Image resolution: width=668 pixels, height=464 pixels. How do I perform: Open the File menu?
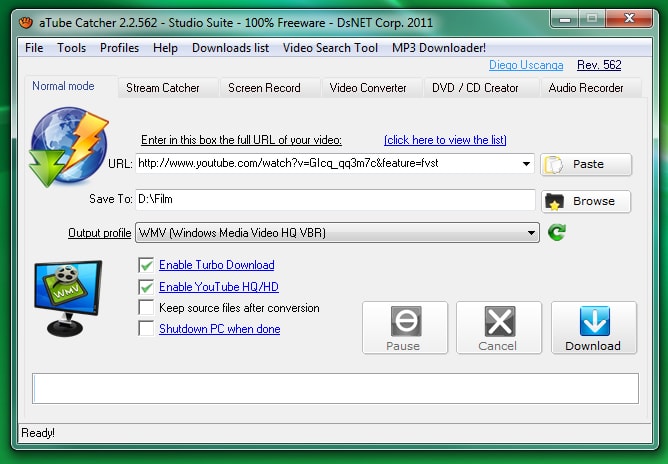coord(34,48)
